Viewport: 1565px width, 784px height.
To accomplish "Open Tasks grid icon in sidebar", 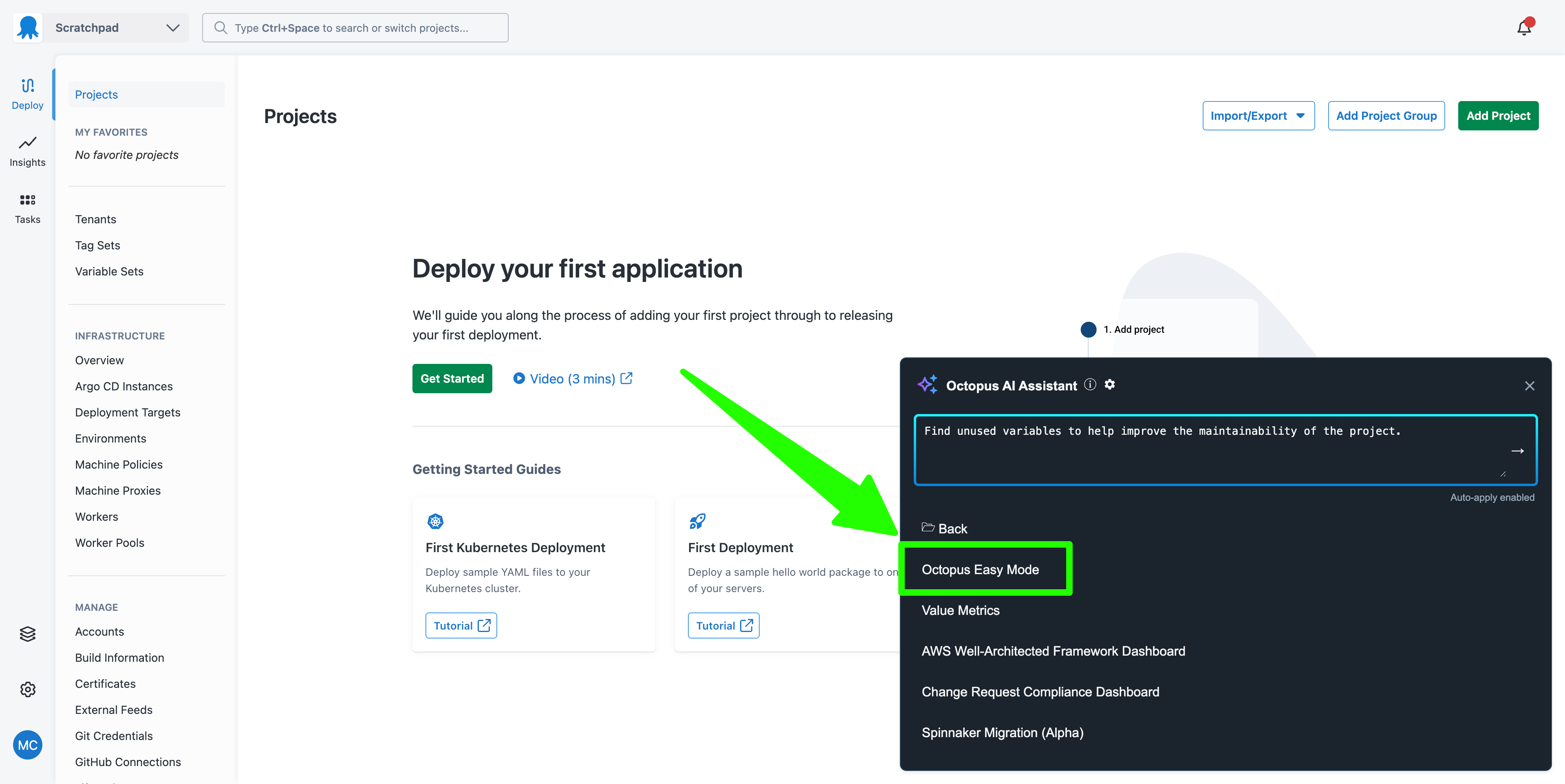I will [27, 200].
